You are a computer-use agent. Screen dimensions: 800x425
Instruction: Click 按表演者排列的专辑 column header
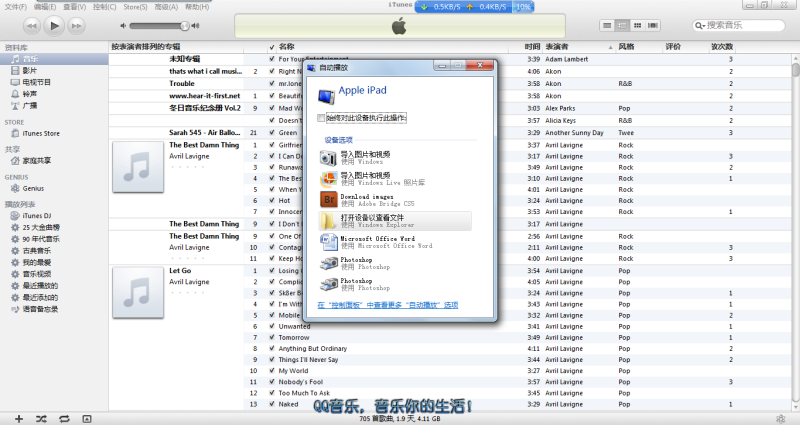[x=176, y=46]
